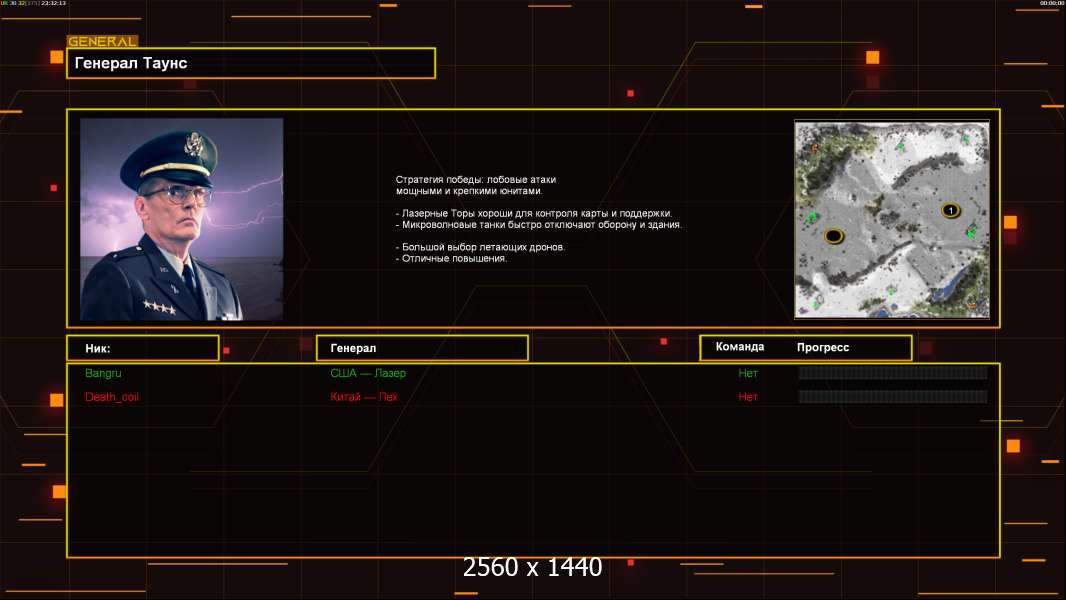Click Bangru's green Нет team value
Image resolution: width=1066 pixels, height=600 pixels.
748,373
